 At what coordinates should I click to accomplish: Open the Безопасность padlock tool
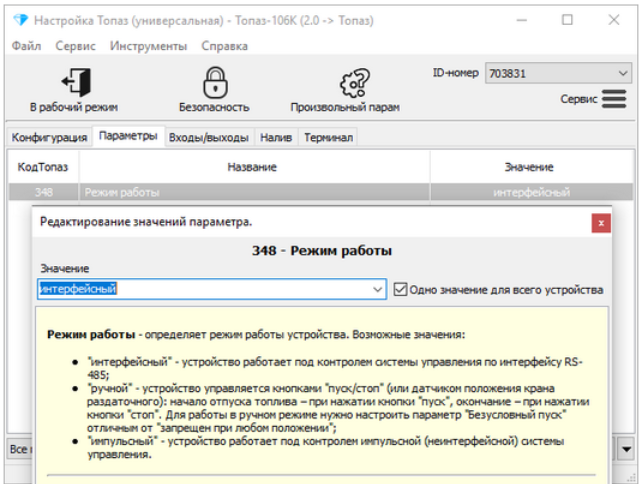215,82
